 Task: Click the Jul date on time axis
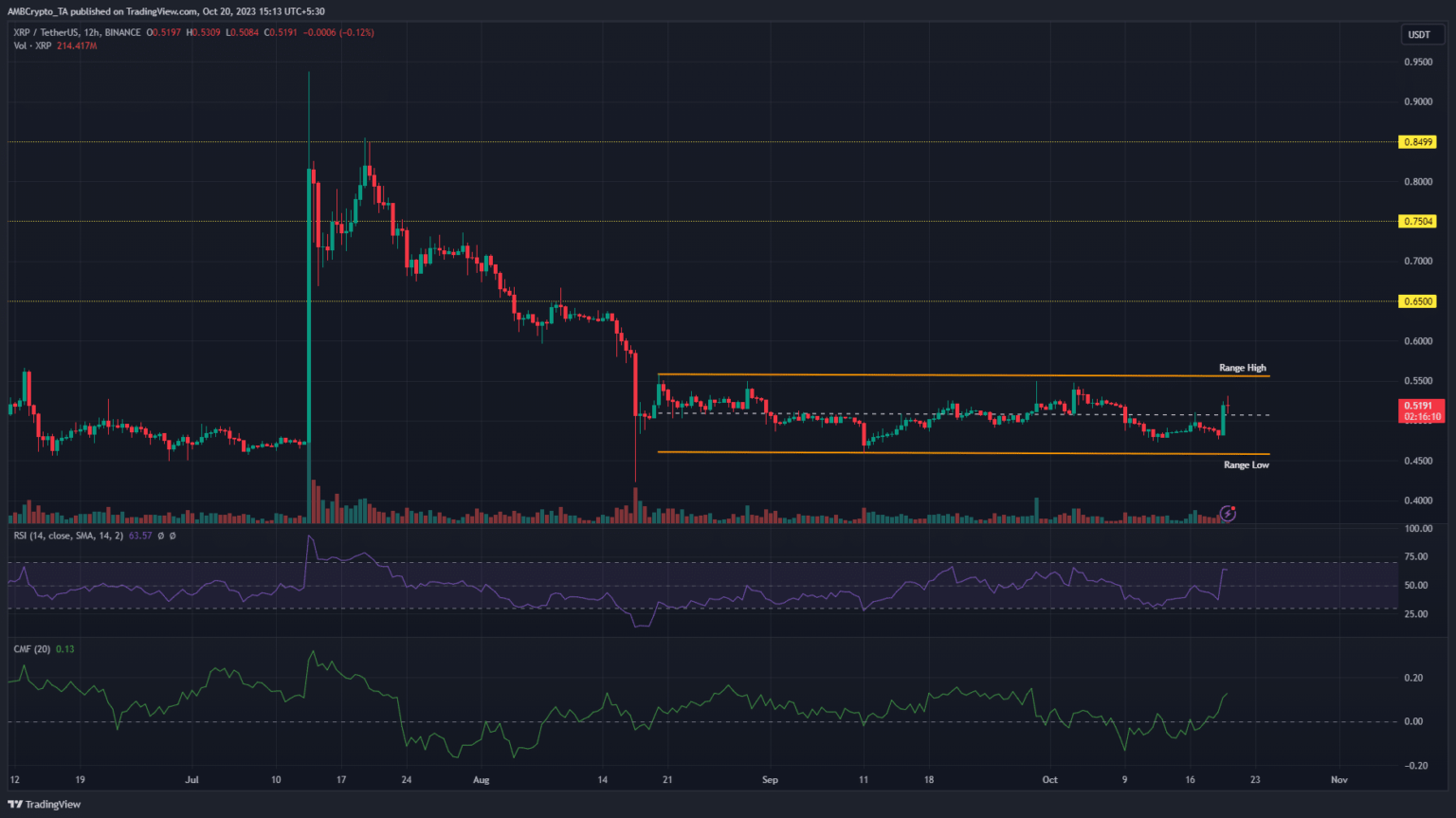click(192, 780)
